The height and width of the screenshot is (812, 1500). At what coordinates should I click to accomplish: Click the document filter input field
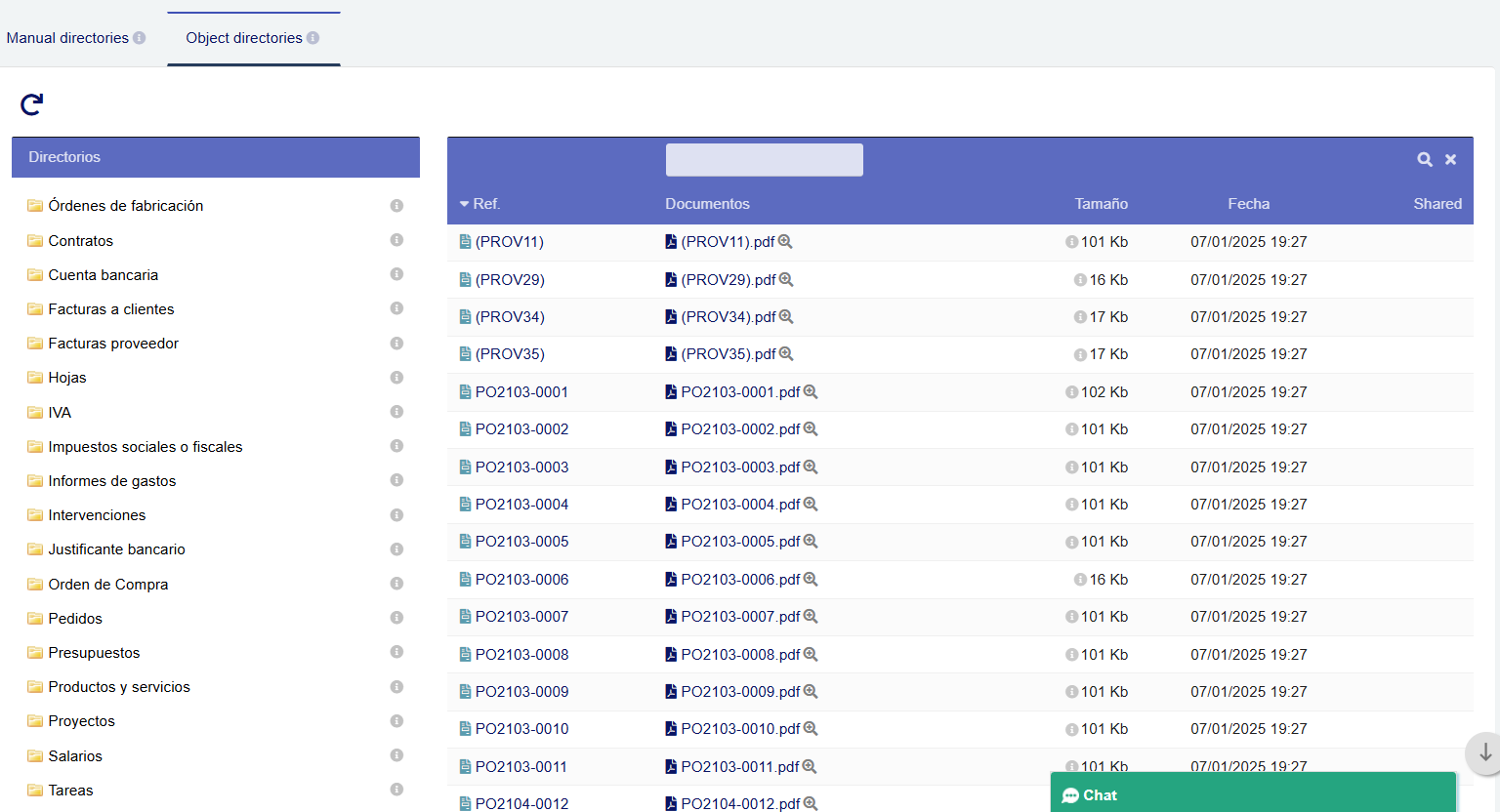point(764,160)
